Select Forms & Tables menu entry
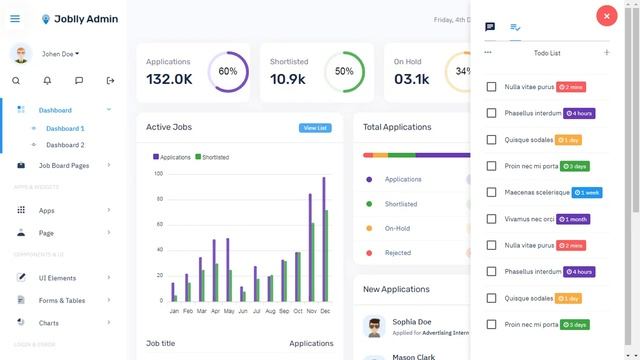This screenshot has width=640, height=360. point(62,300)
